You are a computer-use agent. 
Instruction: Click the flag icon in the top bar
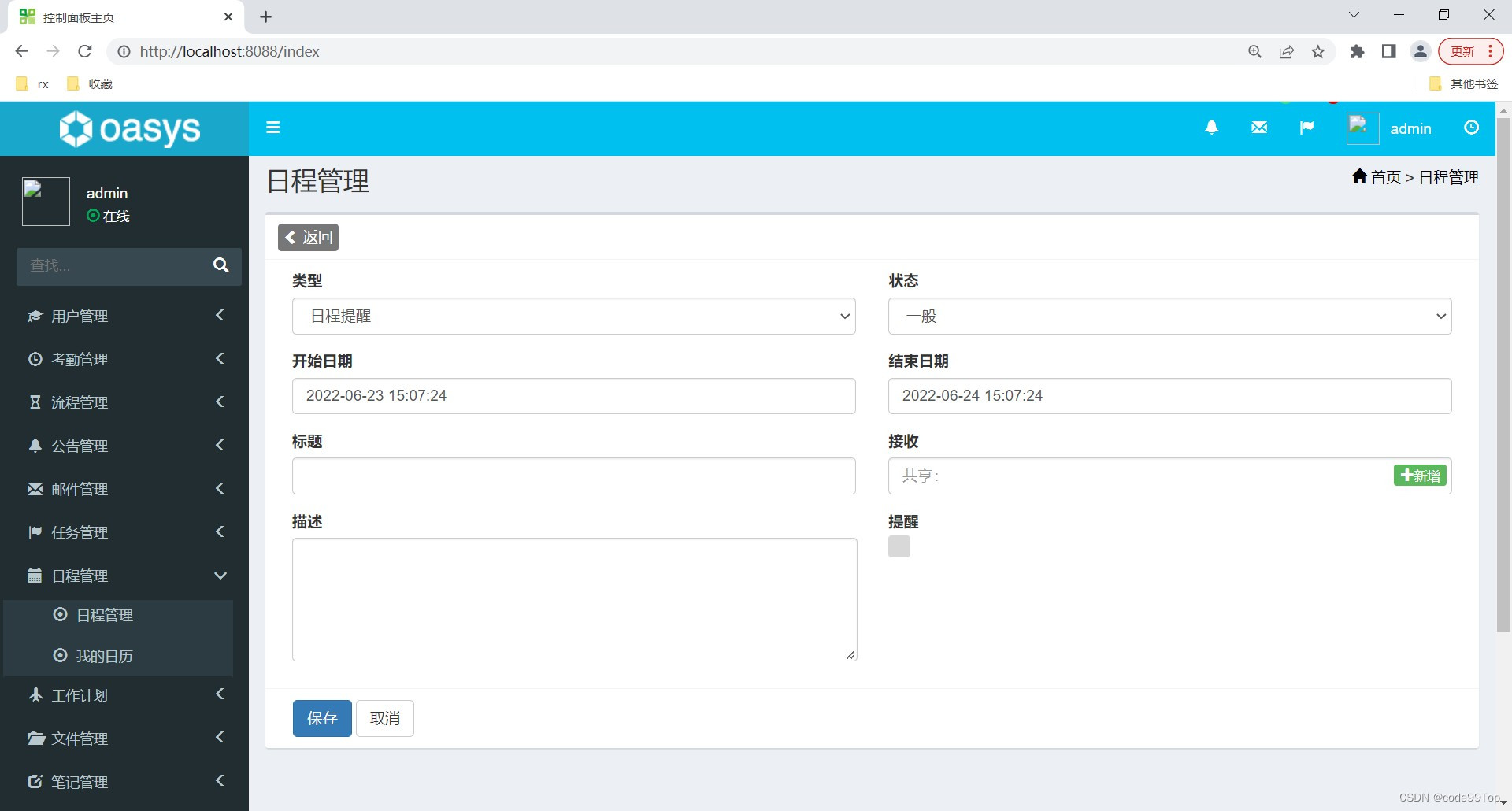tap(1306, 127)
